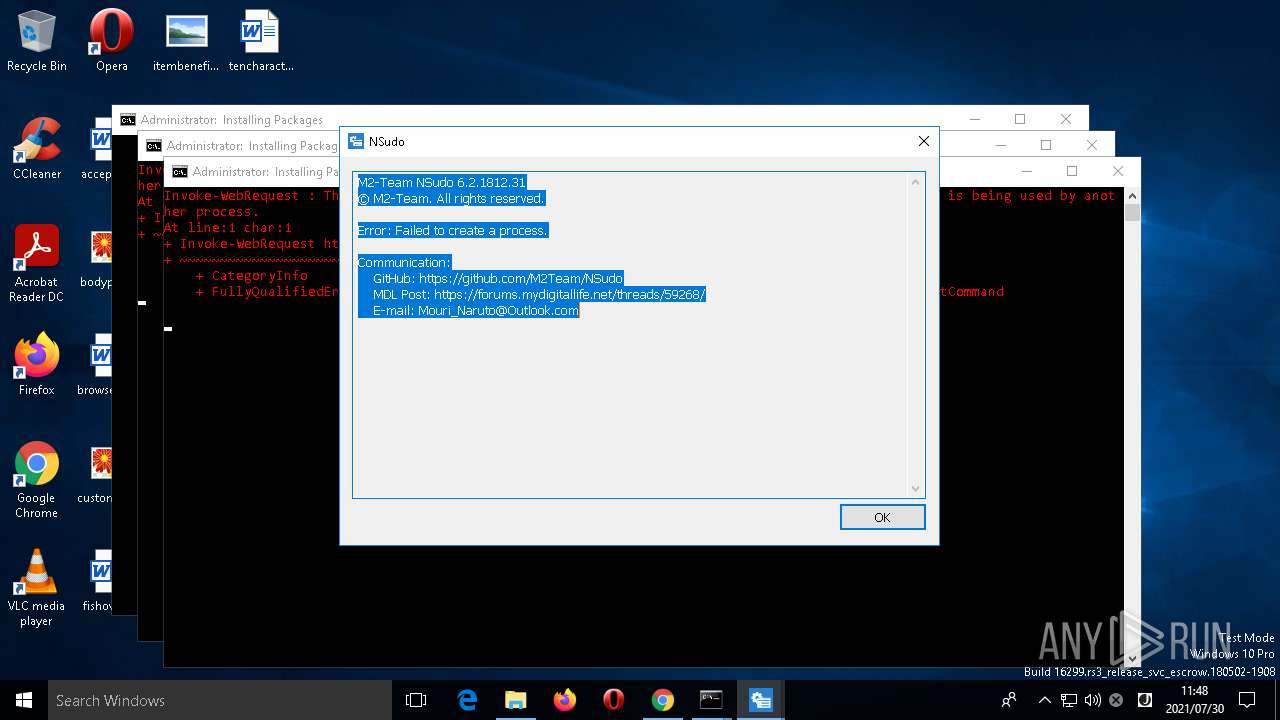Open the VLC media player shortcut

pyautogui.click(x=37, y=589)
